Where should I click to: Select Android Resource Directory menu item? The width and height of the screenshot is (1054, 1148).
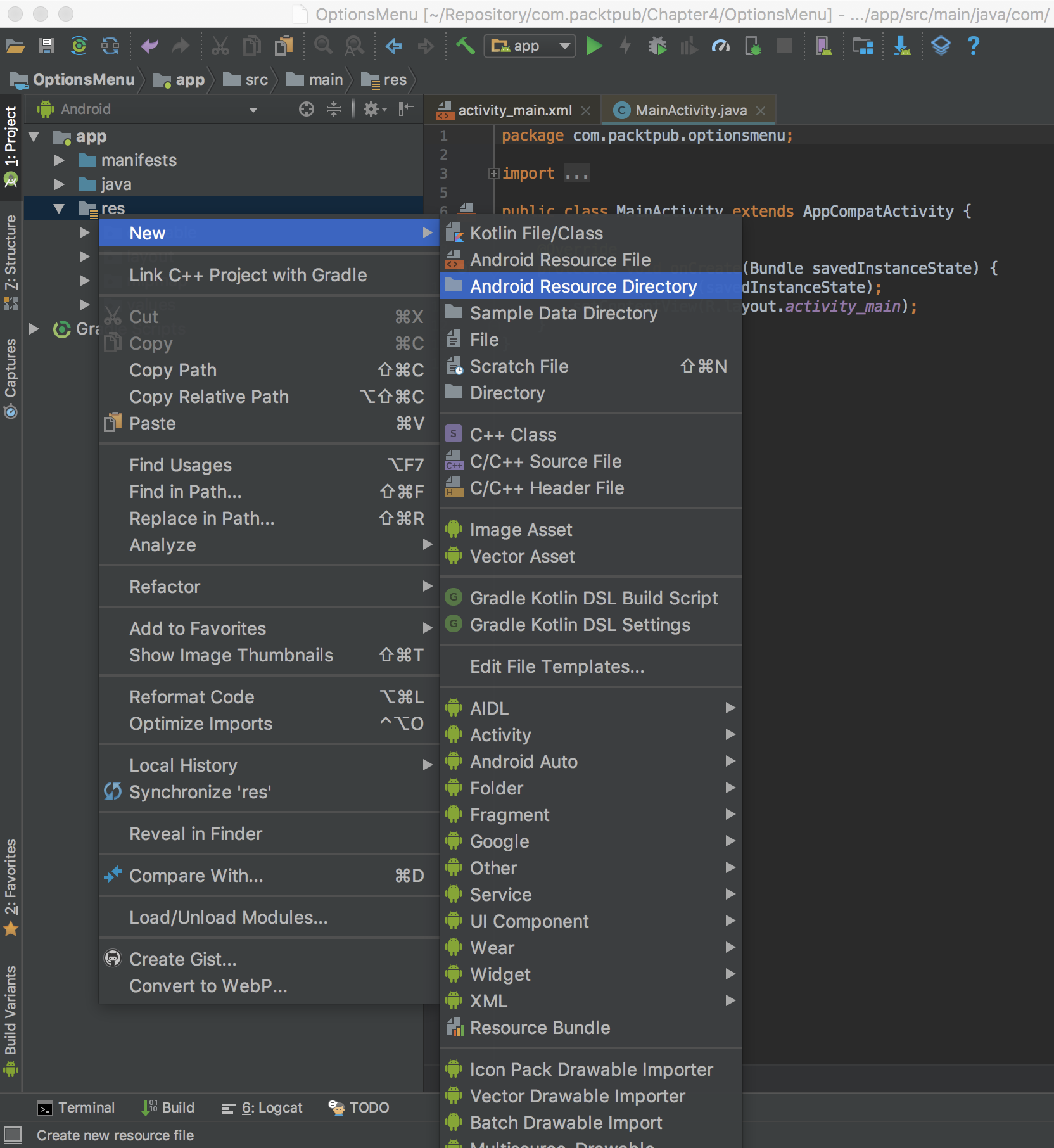(583, 286)
